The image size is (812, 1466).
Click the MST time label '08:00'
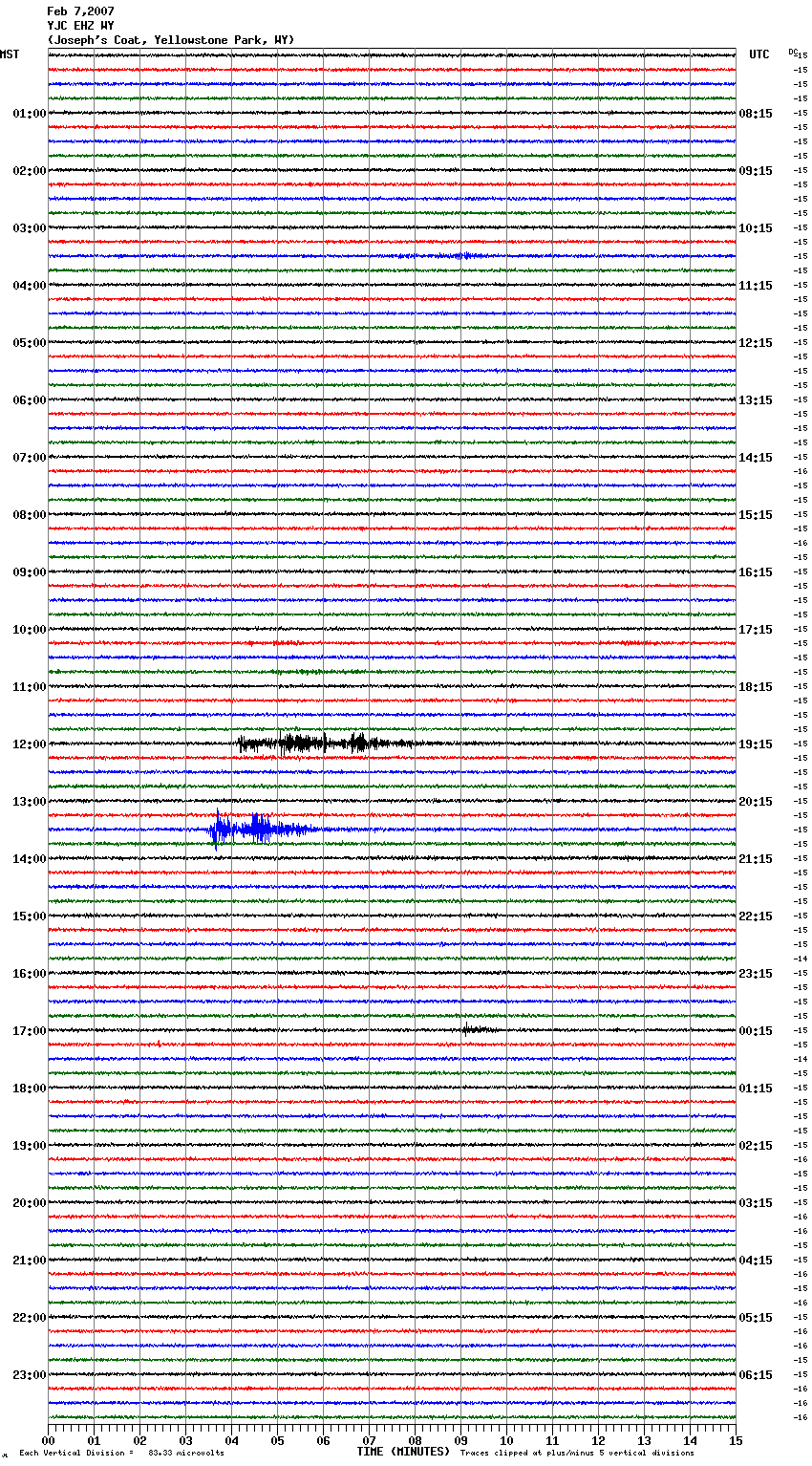[x=30, y=515]
